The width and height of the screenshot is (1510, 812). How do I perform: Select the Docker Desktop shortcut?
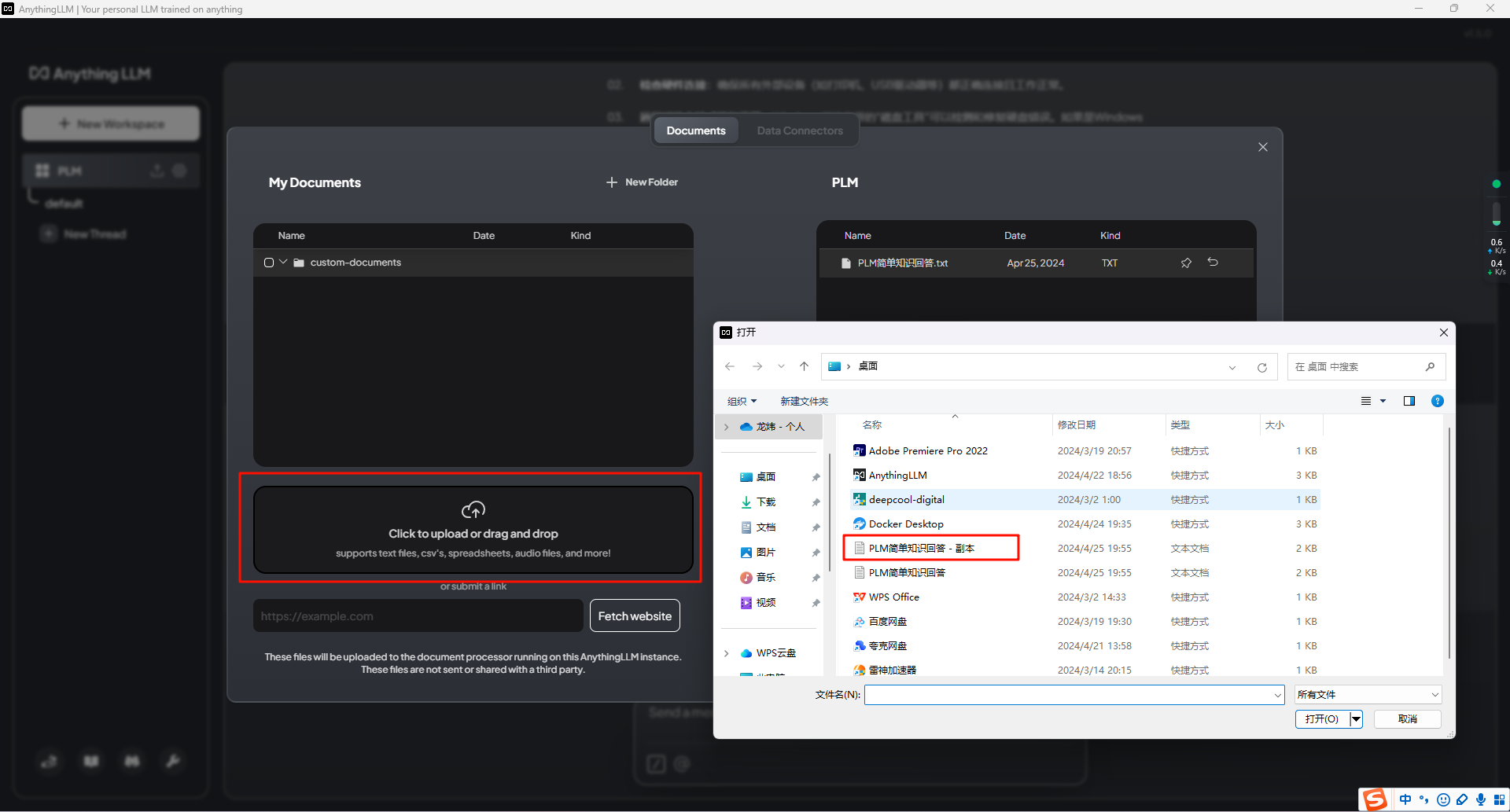point(1085,524)
